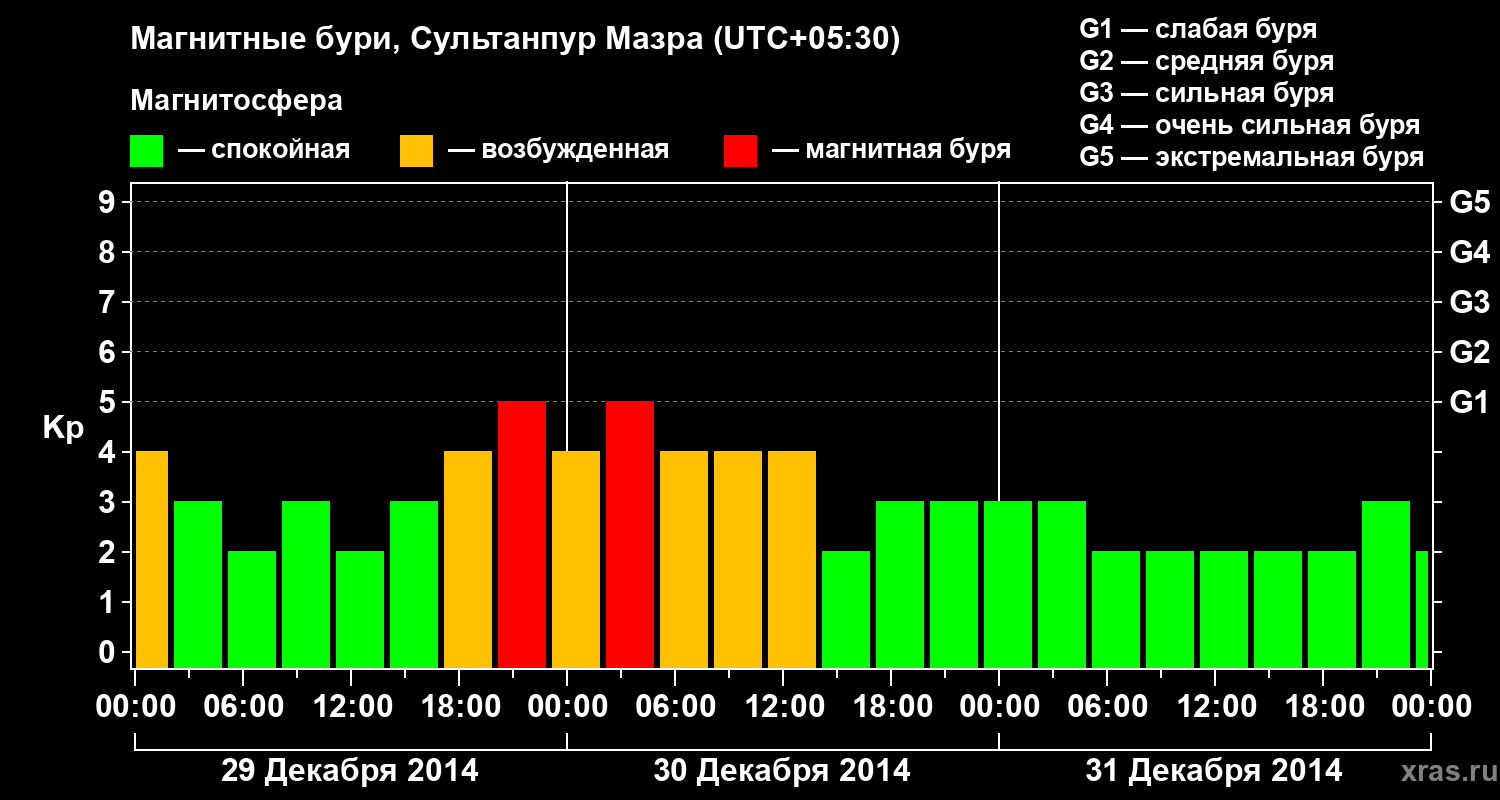The height and width of the screenshot is (800, 1500).
Task: Click the '29 Декабря 2014' date label
Action: tap(350, 771)
